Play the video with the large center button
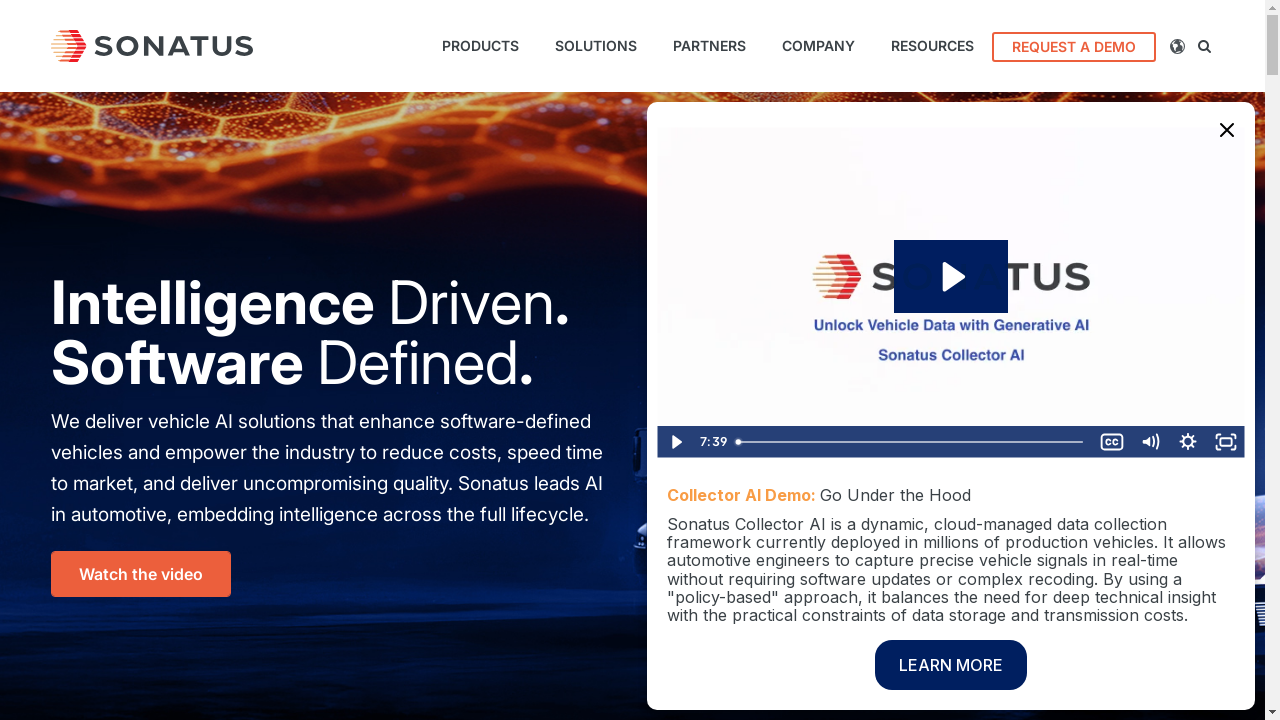This screenshot has width=1280, height=720. click(x=951, y=276)
